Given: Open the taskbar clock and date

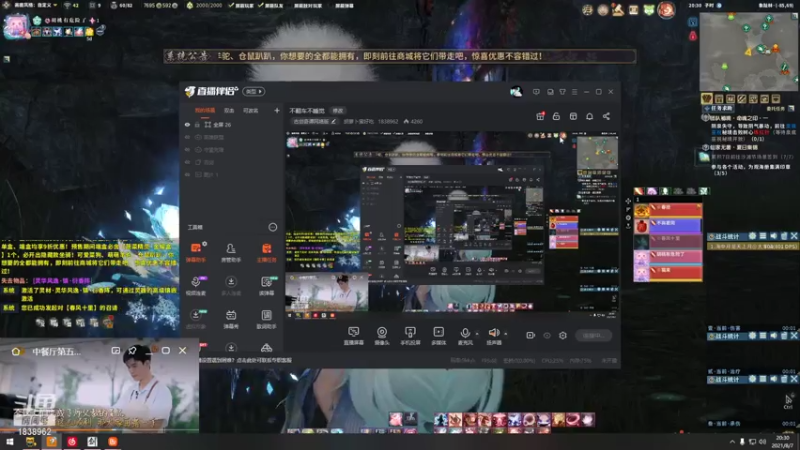Looking at the screenshot, I should click(783, 442).
